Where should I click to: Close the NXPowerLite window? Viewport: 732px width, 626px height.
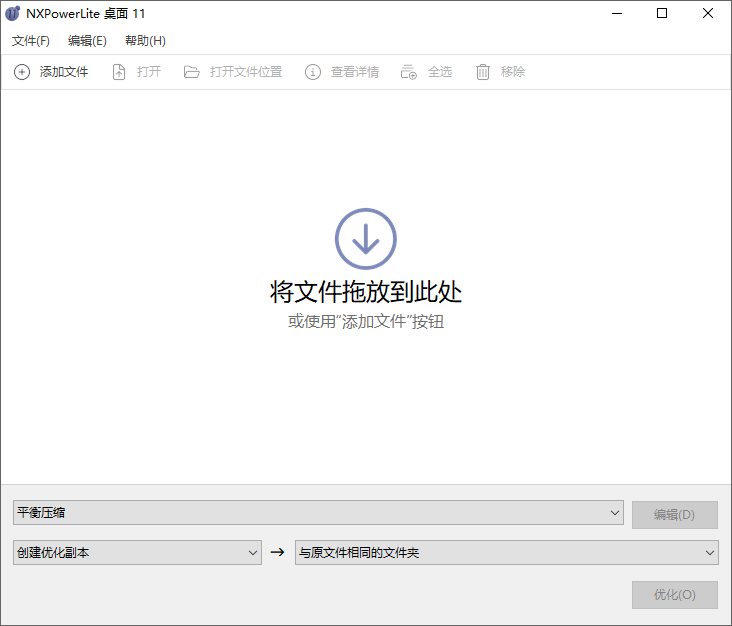point(708,14)
